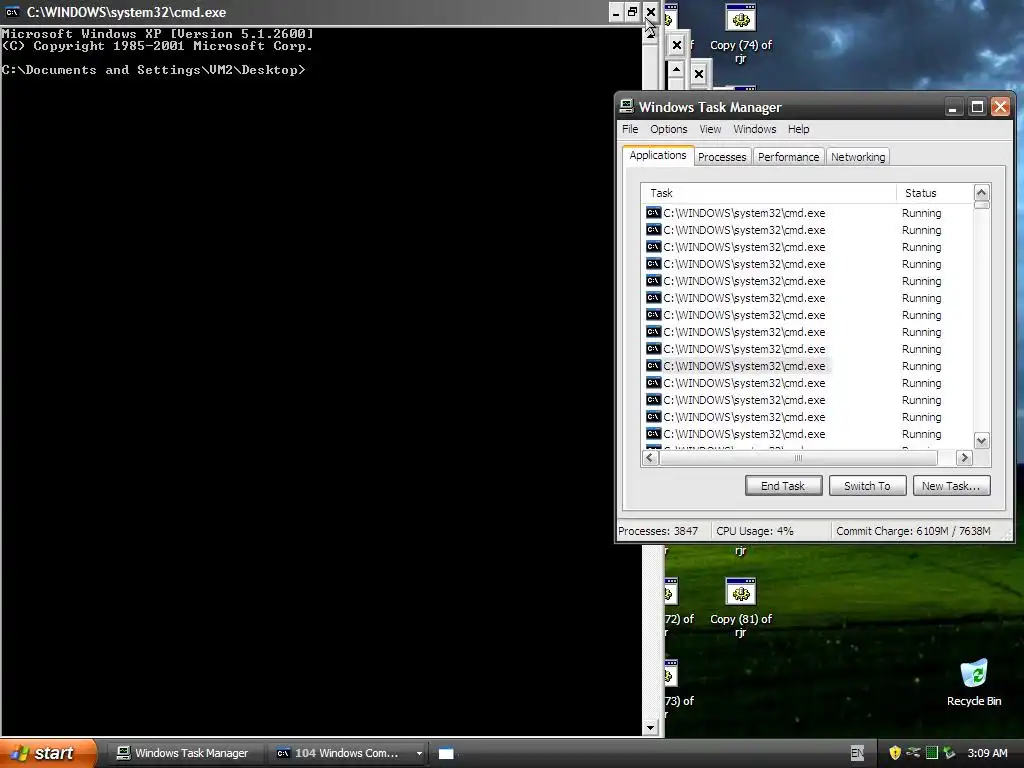Select the Copy (74) of rjr desktop icon
1024x768 pixels.
point(741,34)
